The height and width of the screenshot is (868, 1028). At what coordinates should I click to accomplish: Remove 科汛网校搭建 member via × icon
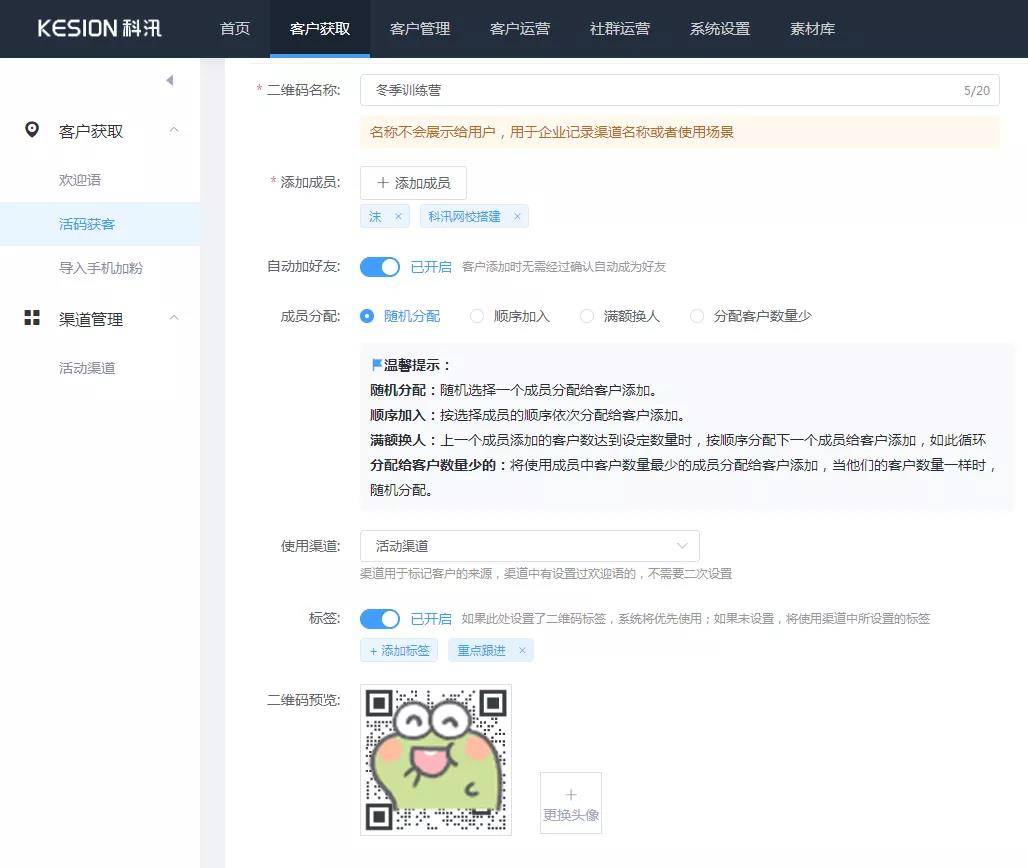[517, 216]
